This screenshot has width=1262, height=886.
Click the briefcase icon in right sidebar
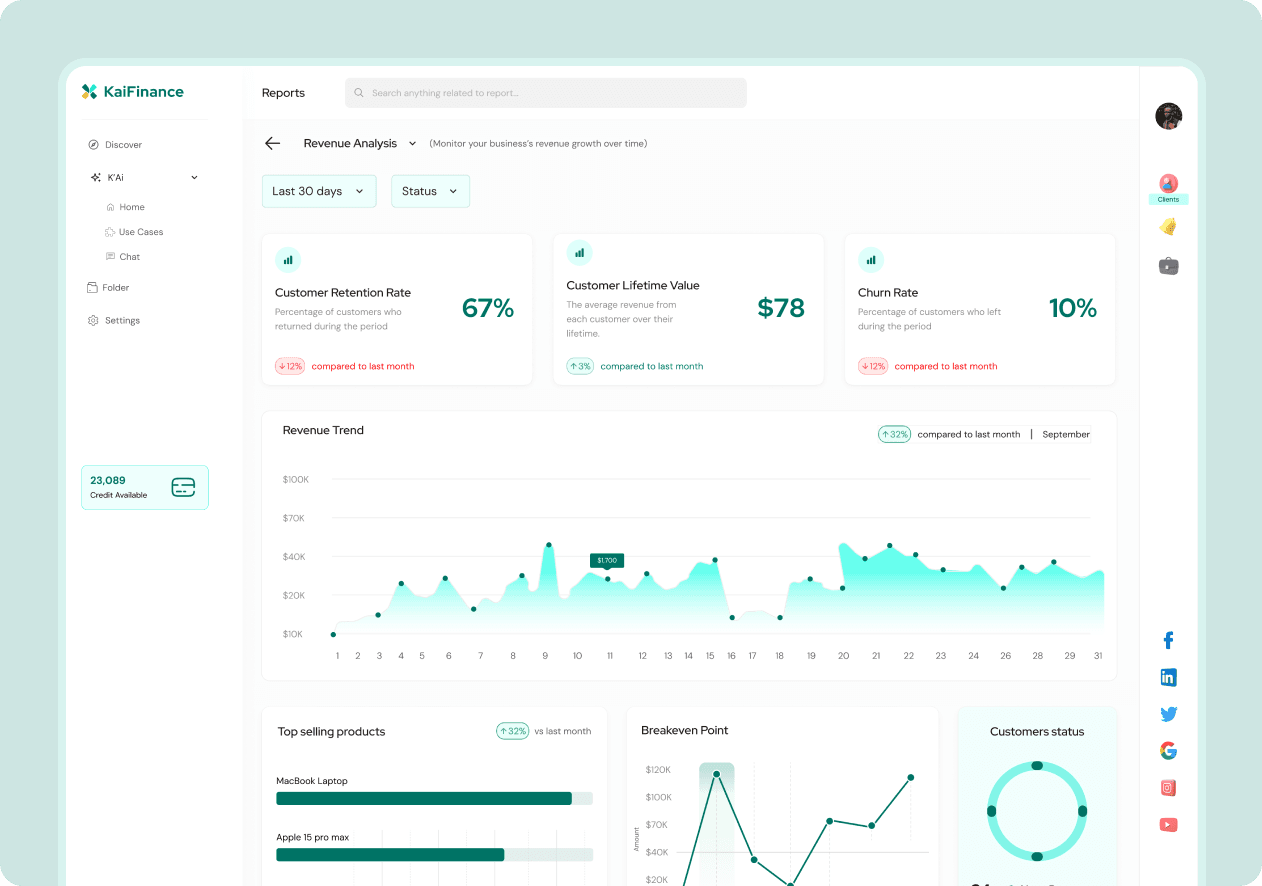(x=1168, y=266)
